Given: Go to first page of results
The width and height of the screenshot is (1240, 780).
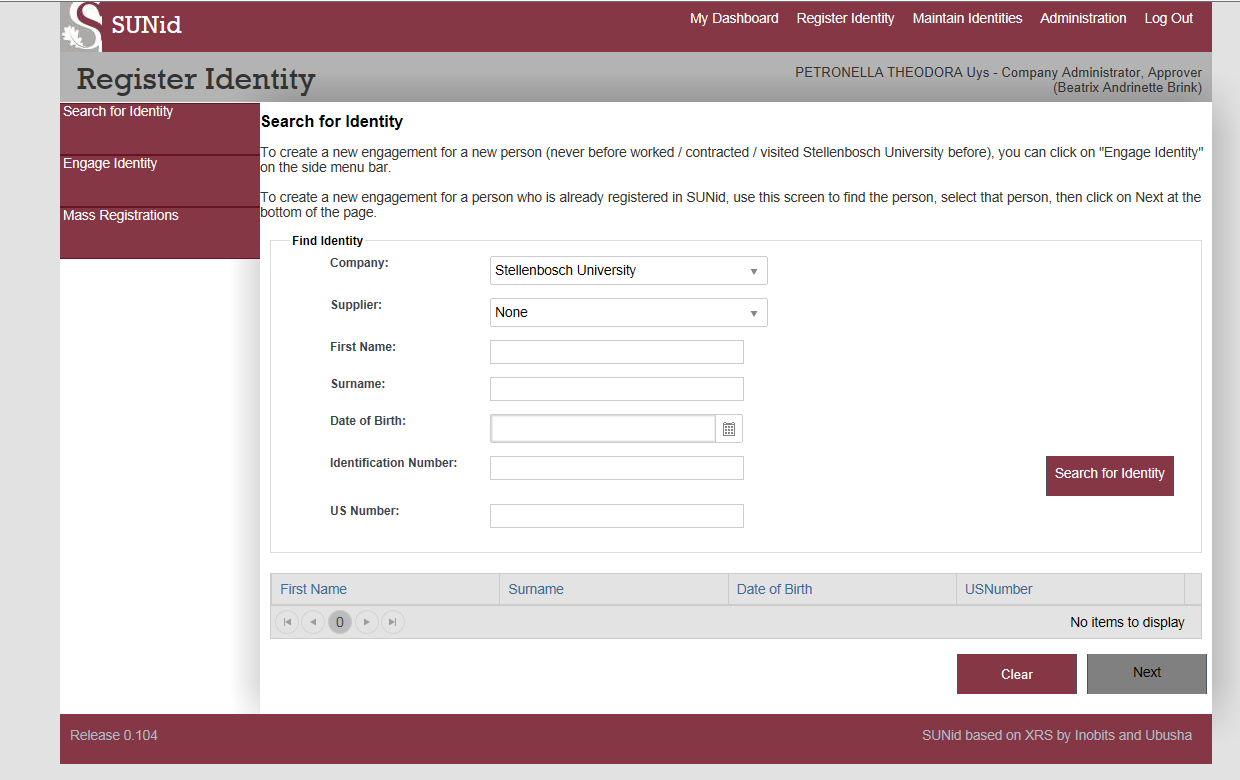Looking at the screenshot, I should (287, 622).
